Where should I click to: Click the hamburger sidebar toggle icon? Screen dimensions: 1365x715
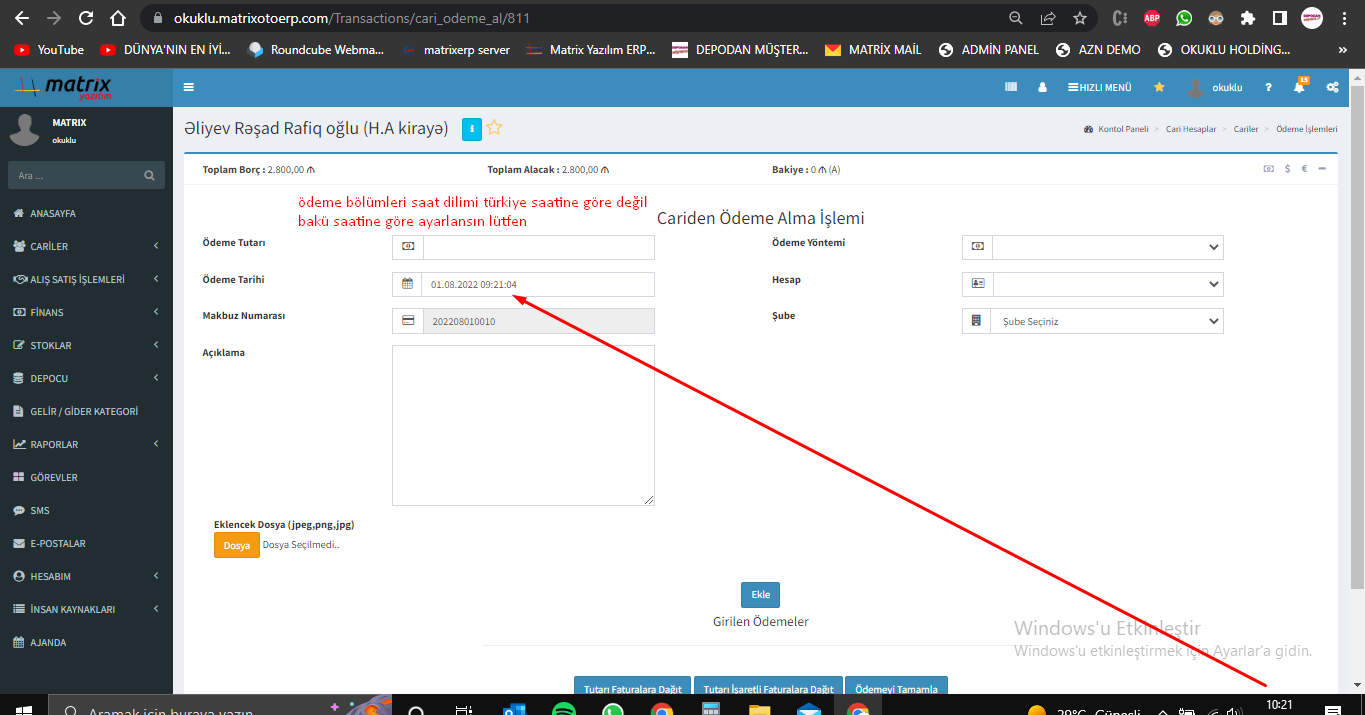pos(188,87)
